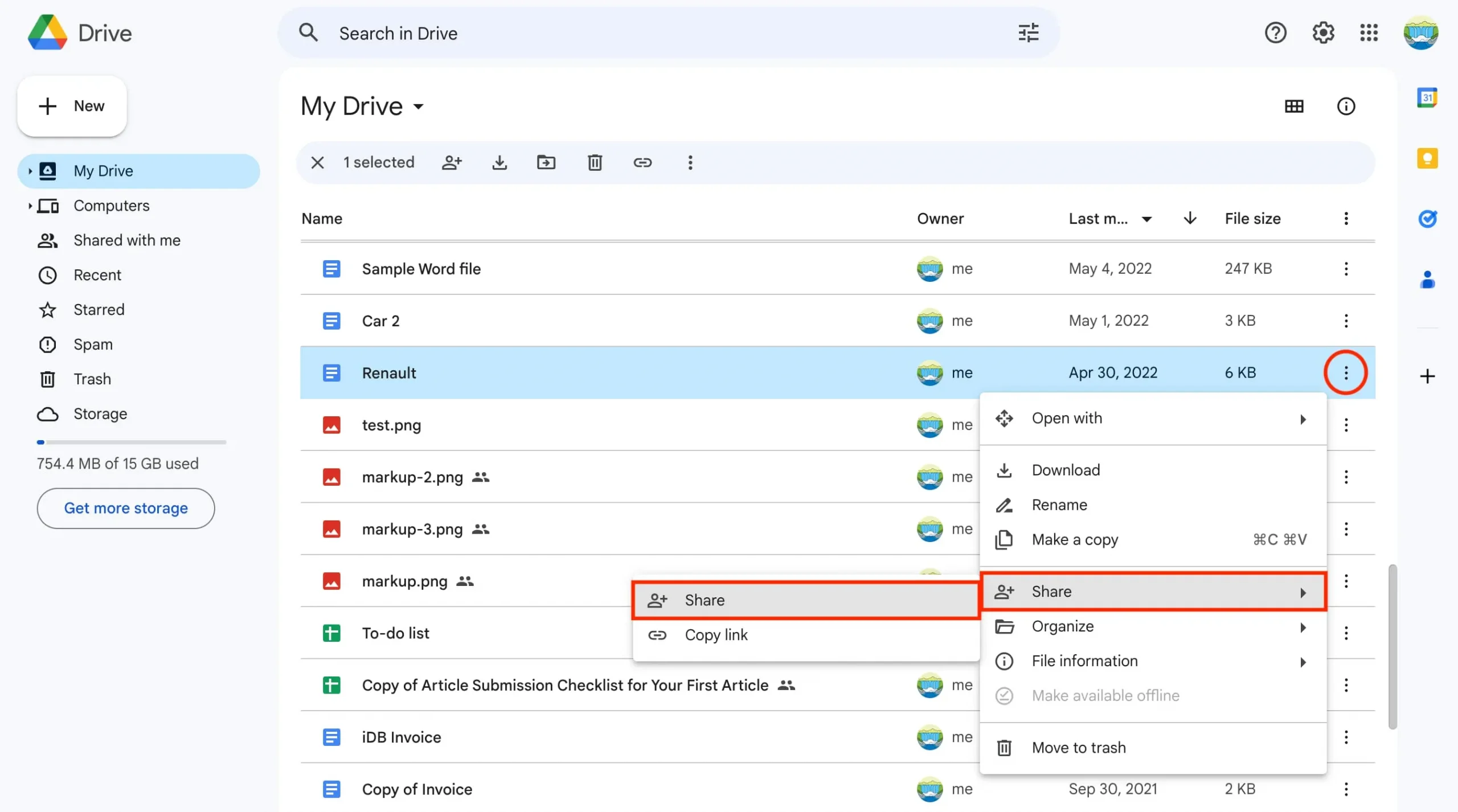
Task: Click the Move to folder icon in toolbar
Action: 547,162
